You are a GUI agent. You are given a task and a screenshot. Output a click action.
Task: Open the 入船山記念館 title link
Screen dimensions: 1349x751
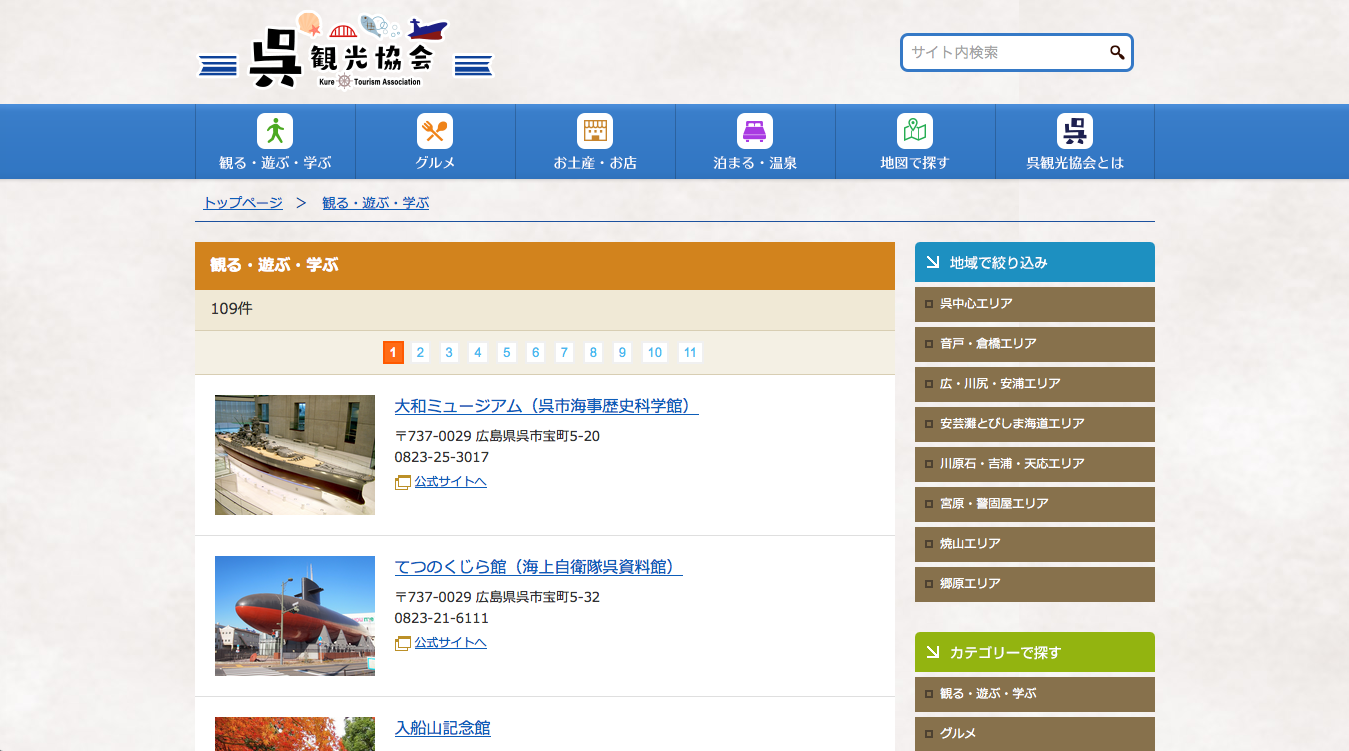tap(443, 728)
